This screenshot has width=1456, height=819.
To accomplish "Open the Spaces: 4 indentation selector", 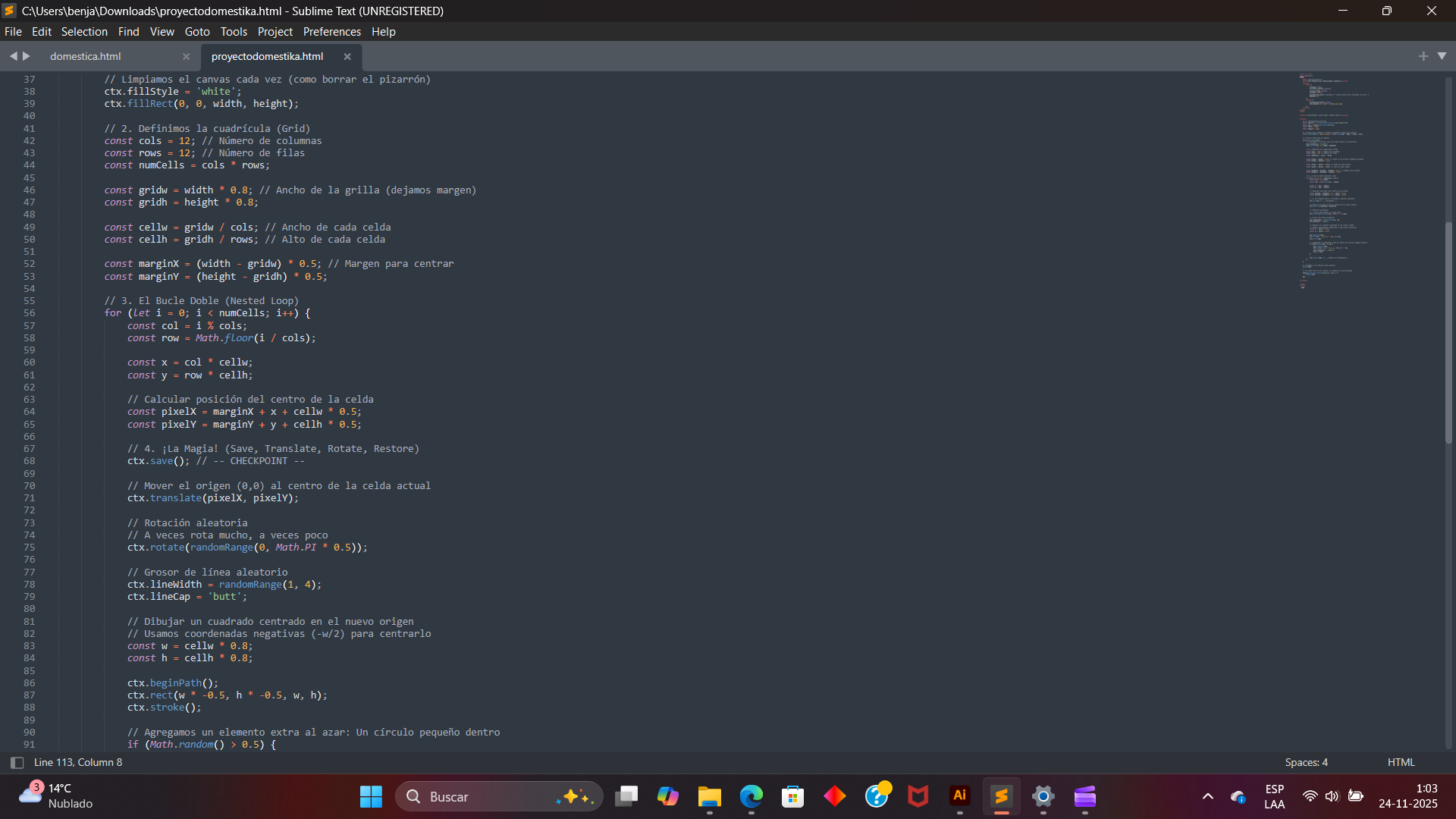I will click(1306, 763).
